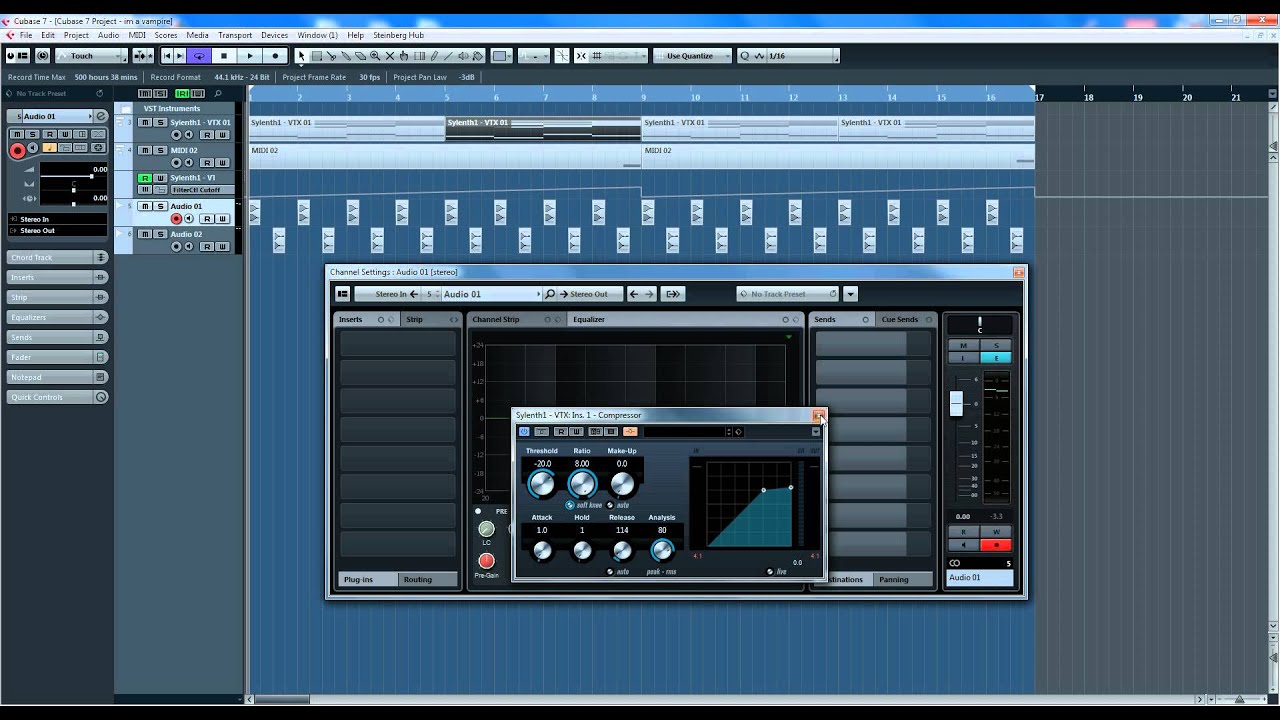This screenshot has width=1280, height=720.
Task: Expand the Equalizers section in Inspector
Action: click(57, 317)
